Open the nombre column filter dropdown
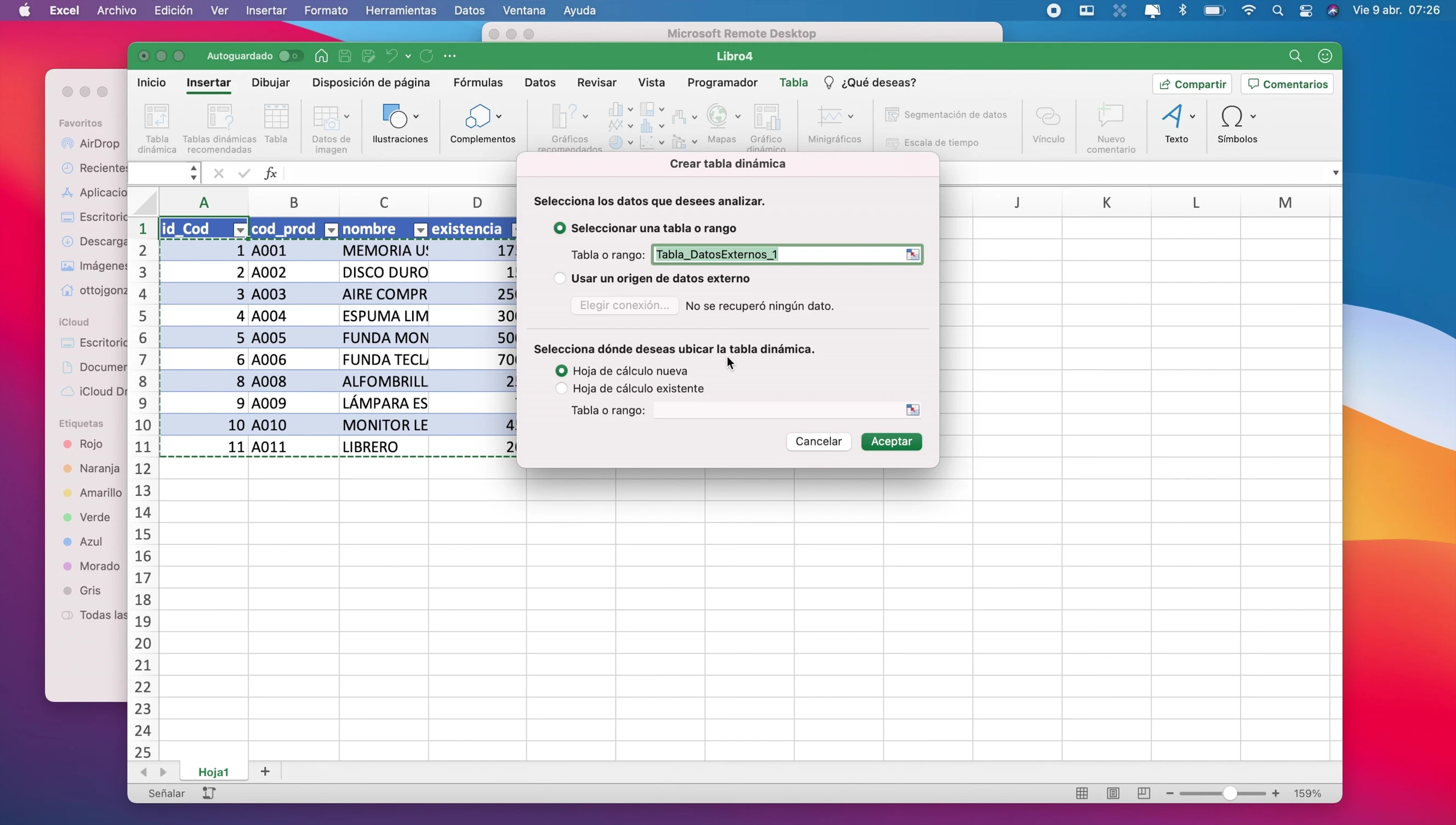The height and width of the screenshot is (825, 1456). pyautogui.click(x=420, y=230)
